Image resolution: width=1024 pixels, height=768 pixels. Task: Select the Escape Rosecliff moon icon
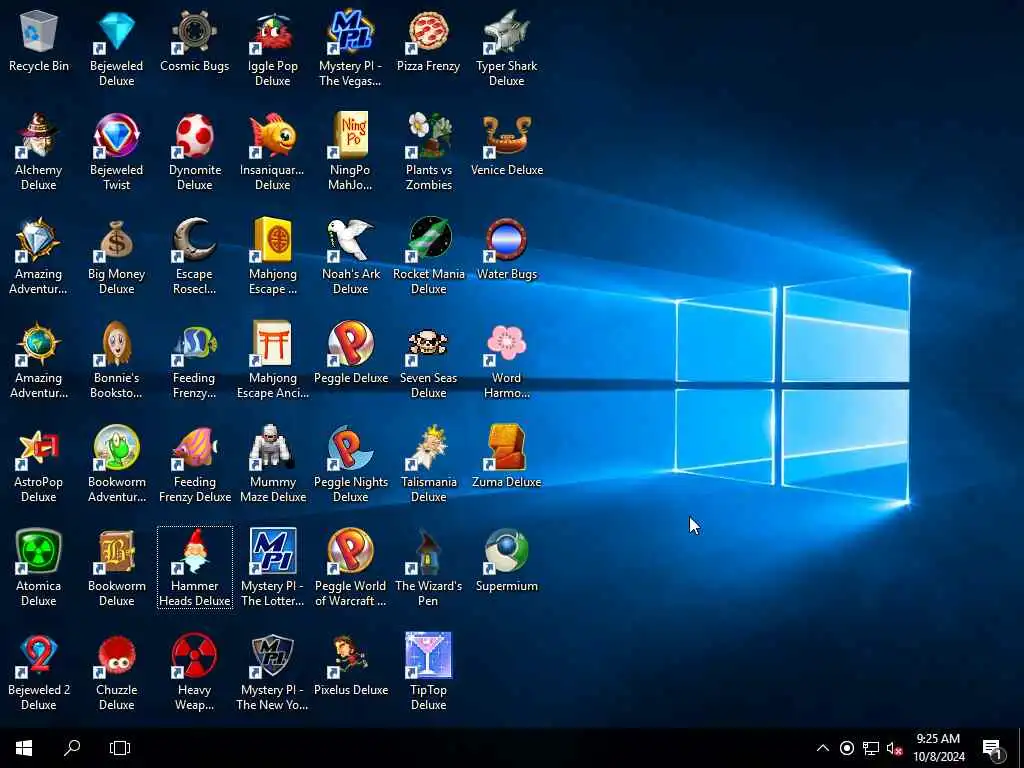(195, 239)
